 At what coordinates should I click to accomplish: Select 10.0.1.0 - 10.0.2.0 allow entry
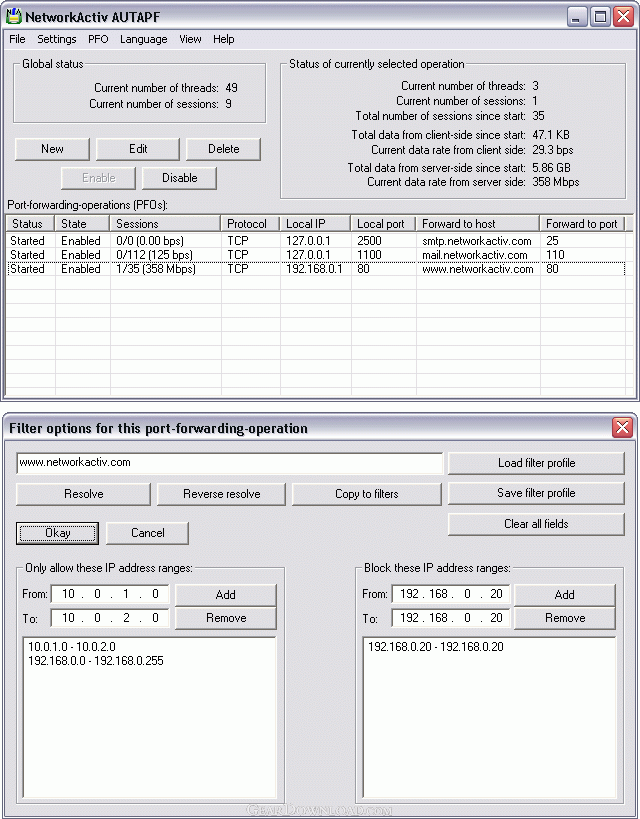coord(72,647)
